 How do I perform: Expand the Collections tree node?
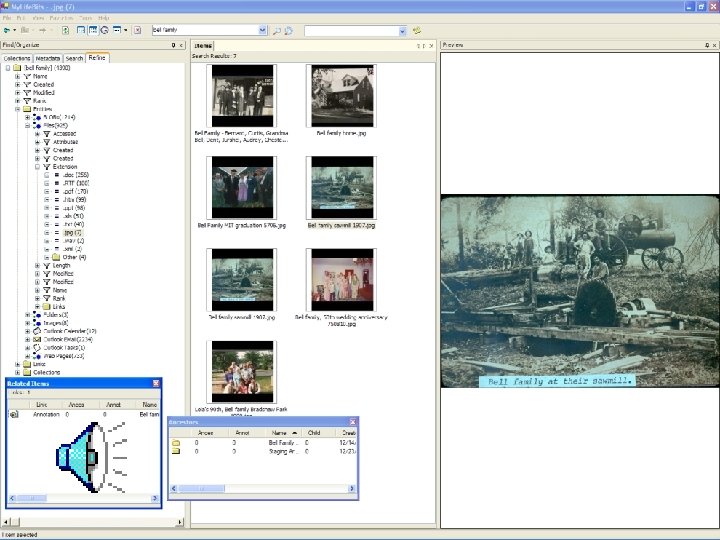click(x=17, y=372)
